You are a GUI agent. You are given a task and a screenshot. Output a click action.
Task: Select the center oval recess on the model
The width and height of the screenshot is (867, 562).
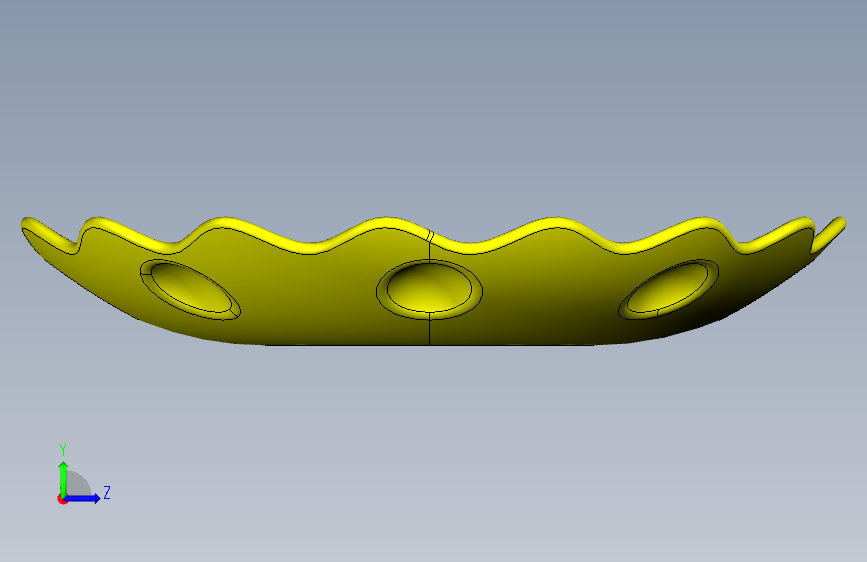[x=429, y=289]
